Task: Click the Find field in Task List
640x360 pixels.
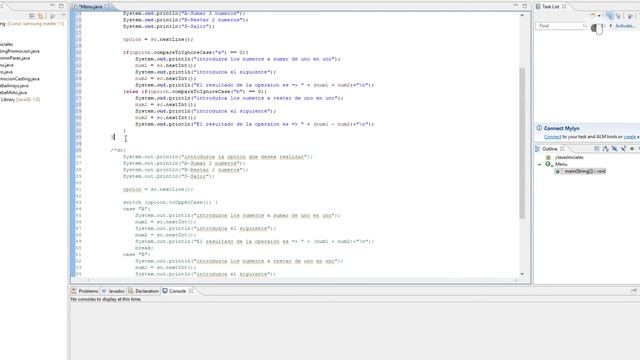Action: click(560, 26)
